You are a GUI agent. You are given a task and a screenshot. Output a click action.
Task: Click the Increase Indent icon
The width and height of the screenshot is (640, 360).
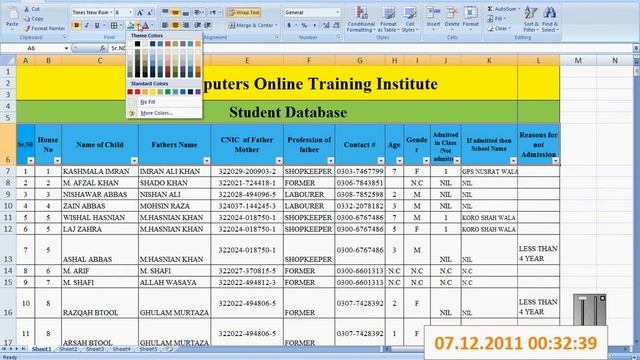[208, 25]
